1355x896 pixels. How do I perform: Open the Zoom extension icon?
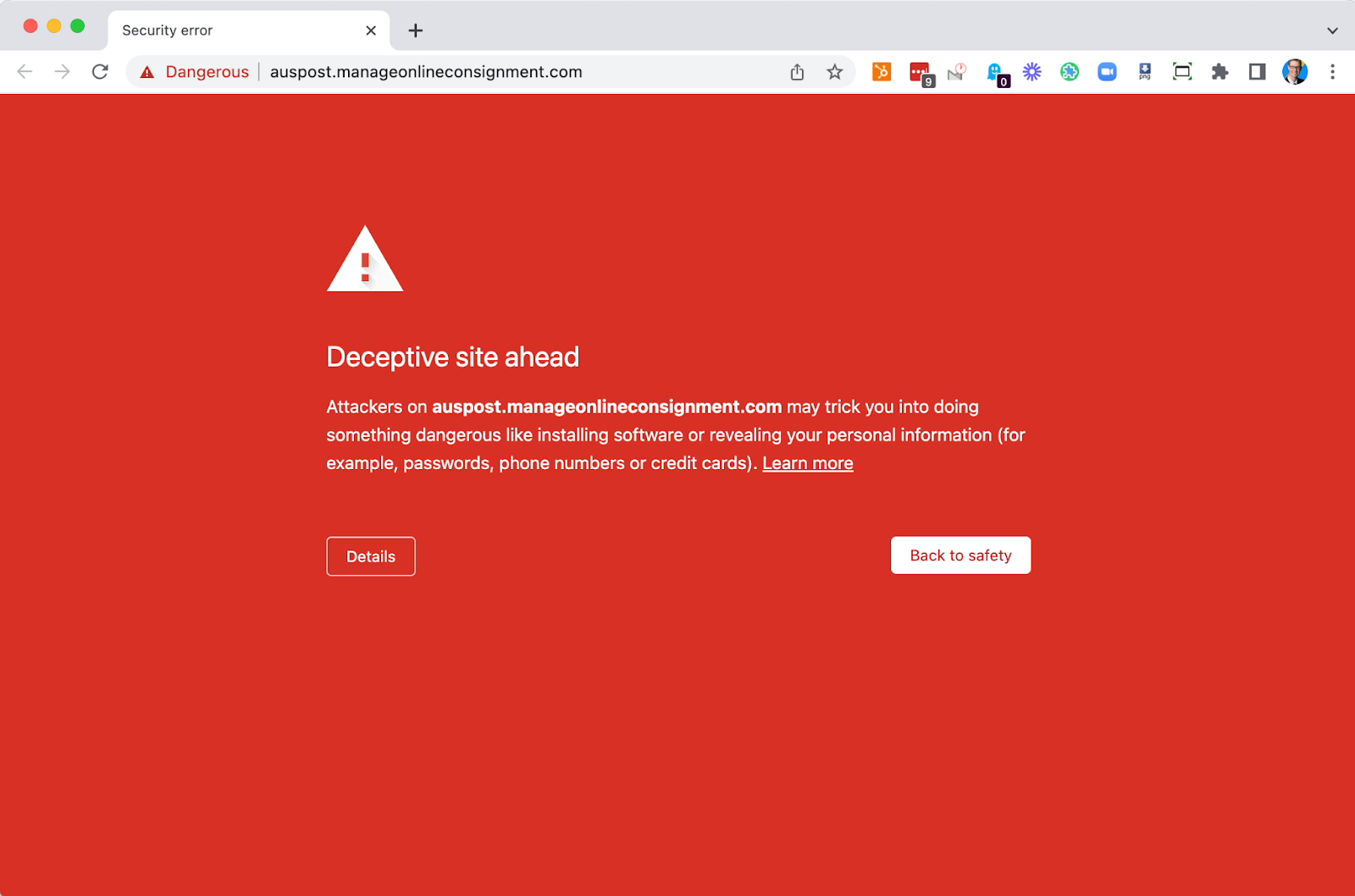click(x=1107, y=72)
